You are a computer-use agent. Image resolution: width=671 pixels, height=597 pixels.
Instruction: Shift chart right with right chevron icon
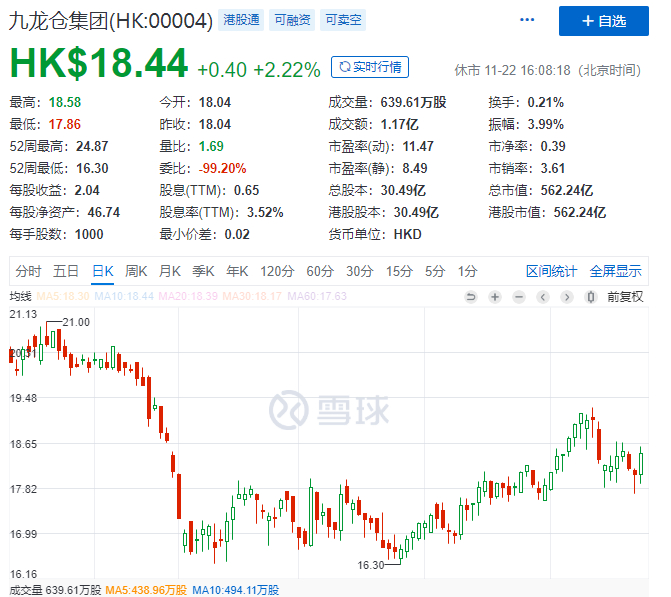point(567,297)
